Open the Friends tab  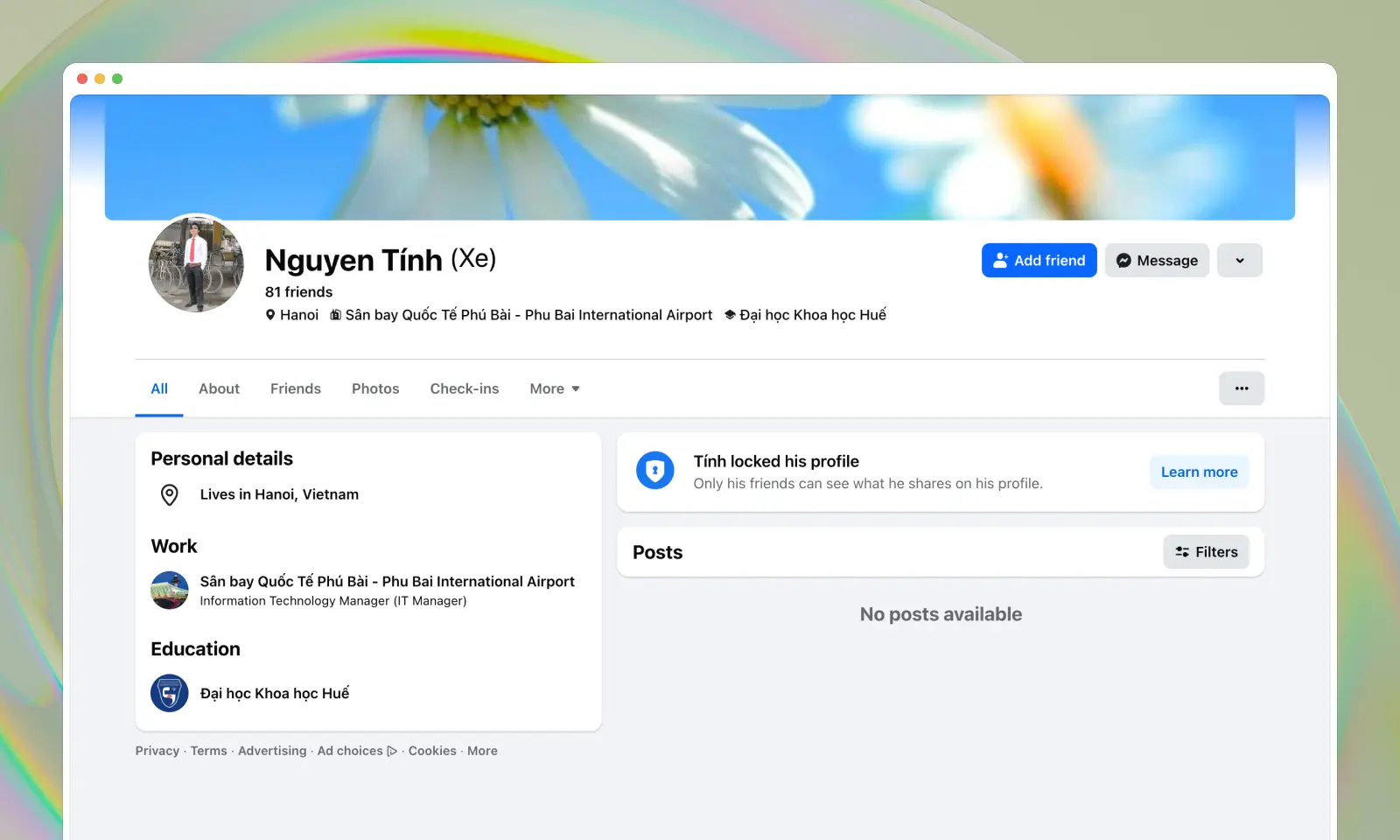pyautogui.click(x=296, y=388)
